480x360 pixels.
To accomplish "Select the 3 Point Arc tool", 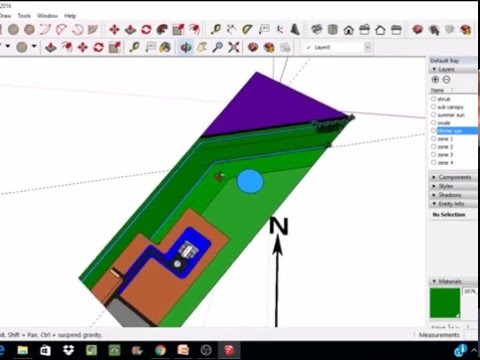I will [77, 30].
